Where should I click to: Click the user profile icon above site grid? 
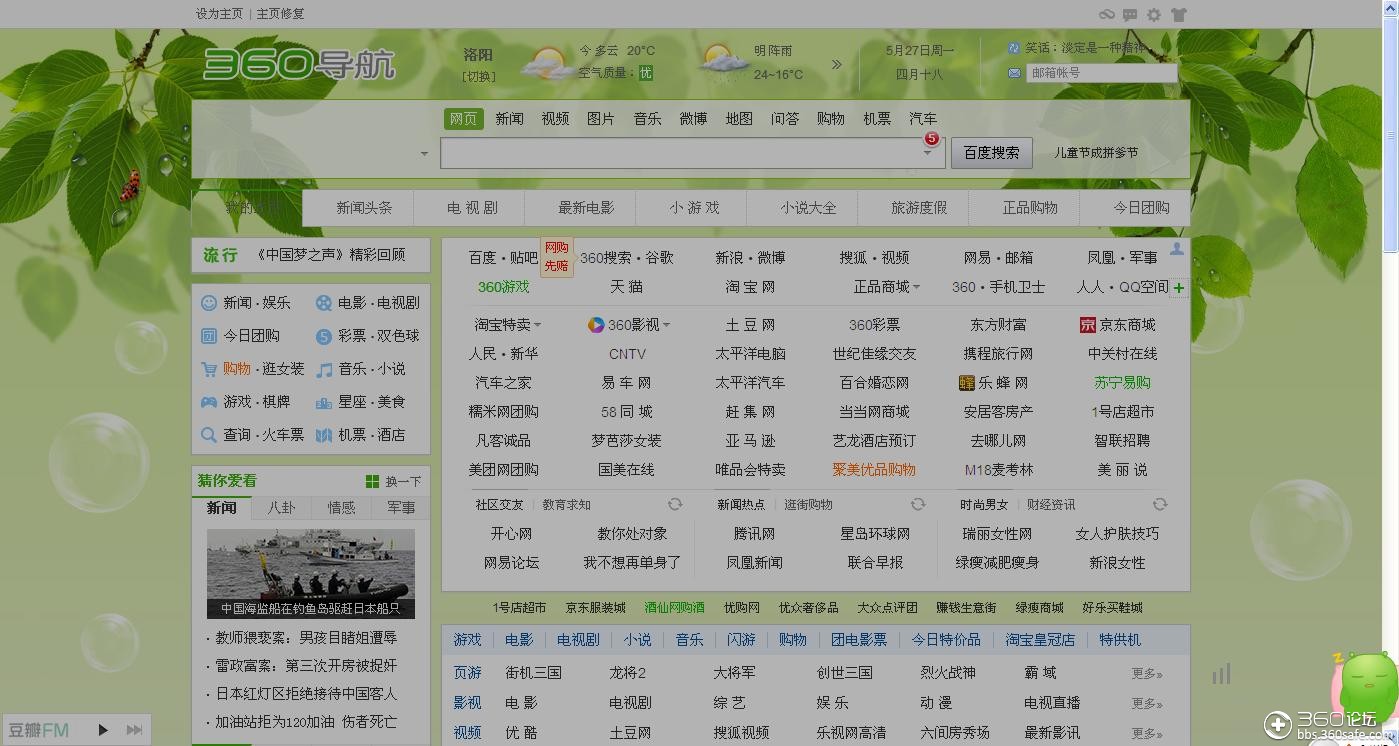point(1177,249)
